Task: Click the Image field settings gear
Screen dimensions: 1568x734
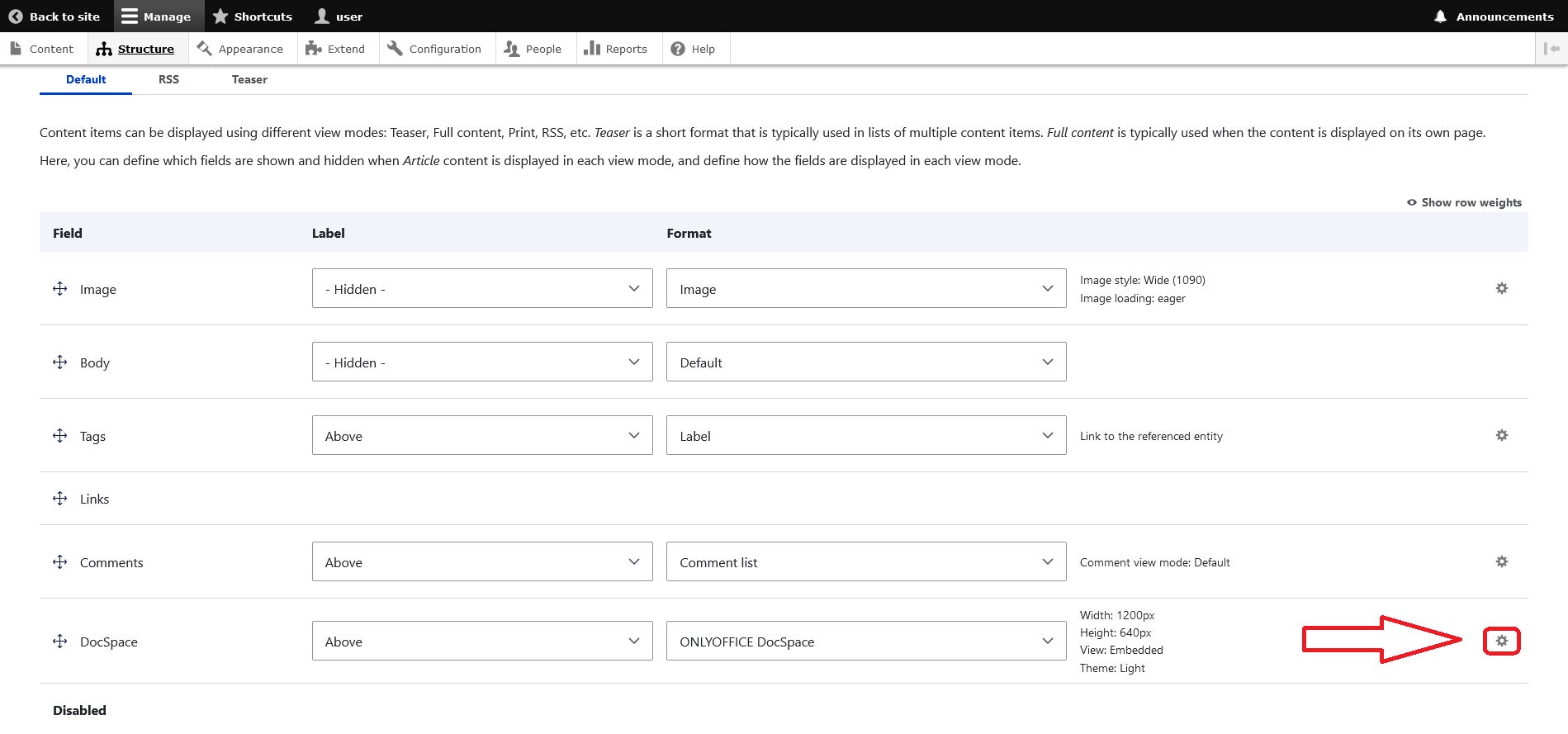Action: pyautogui.click(x=1501, y=288)
